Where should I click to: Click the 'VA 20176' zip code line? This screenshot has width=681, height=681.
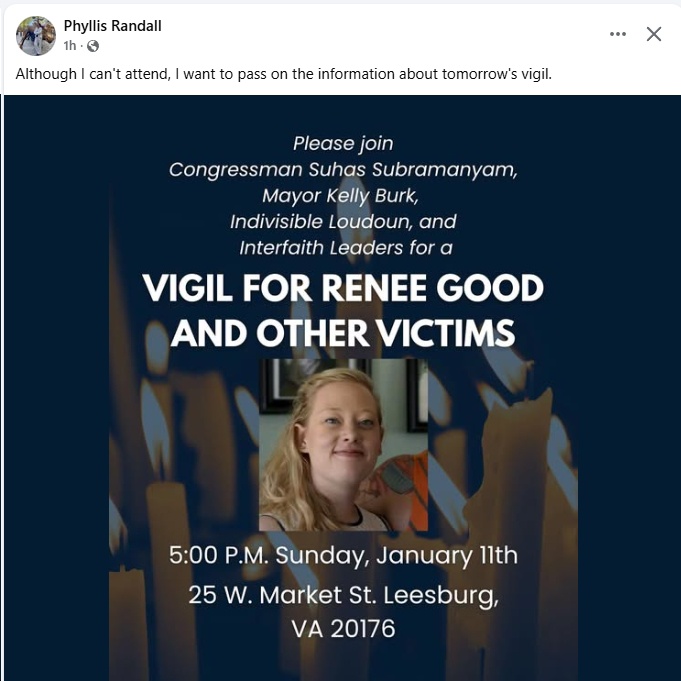point(343,629)
